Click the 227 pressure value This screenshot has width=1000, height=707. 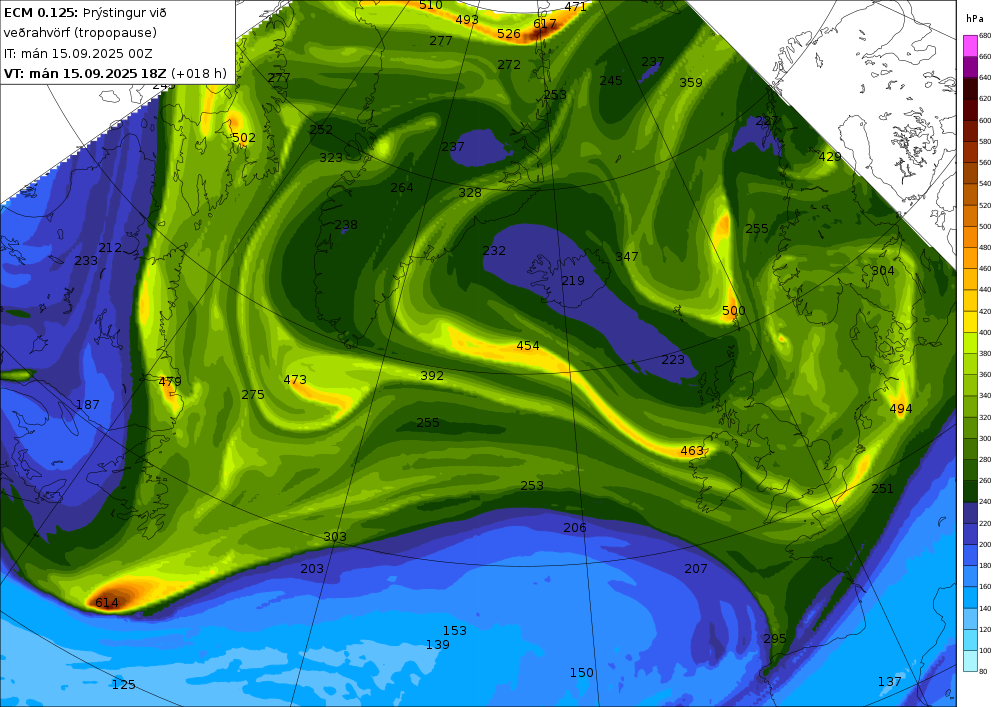click(767, 121)
